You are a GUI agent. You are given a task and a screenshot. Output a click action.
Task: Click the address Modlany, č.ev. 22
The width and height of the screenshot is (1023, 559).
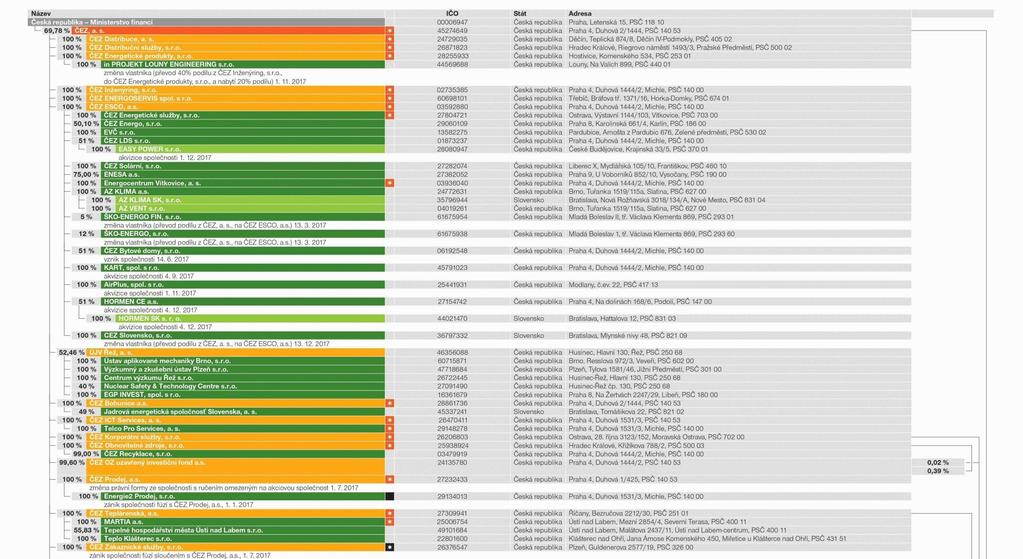[x=613, y=285]
